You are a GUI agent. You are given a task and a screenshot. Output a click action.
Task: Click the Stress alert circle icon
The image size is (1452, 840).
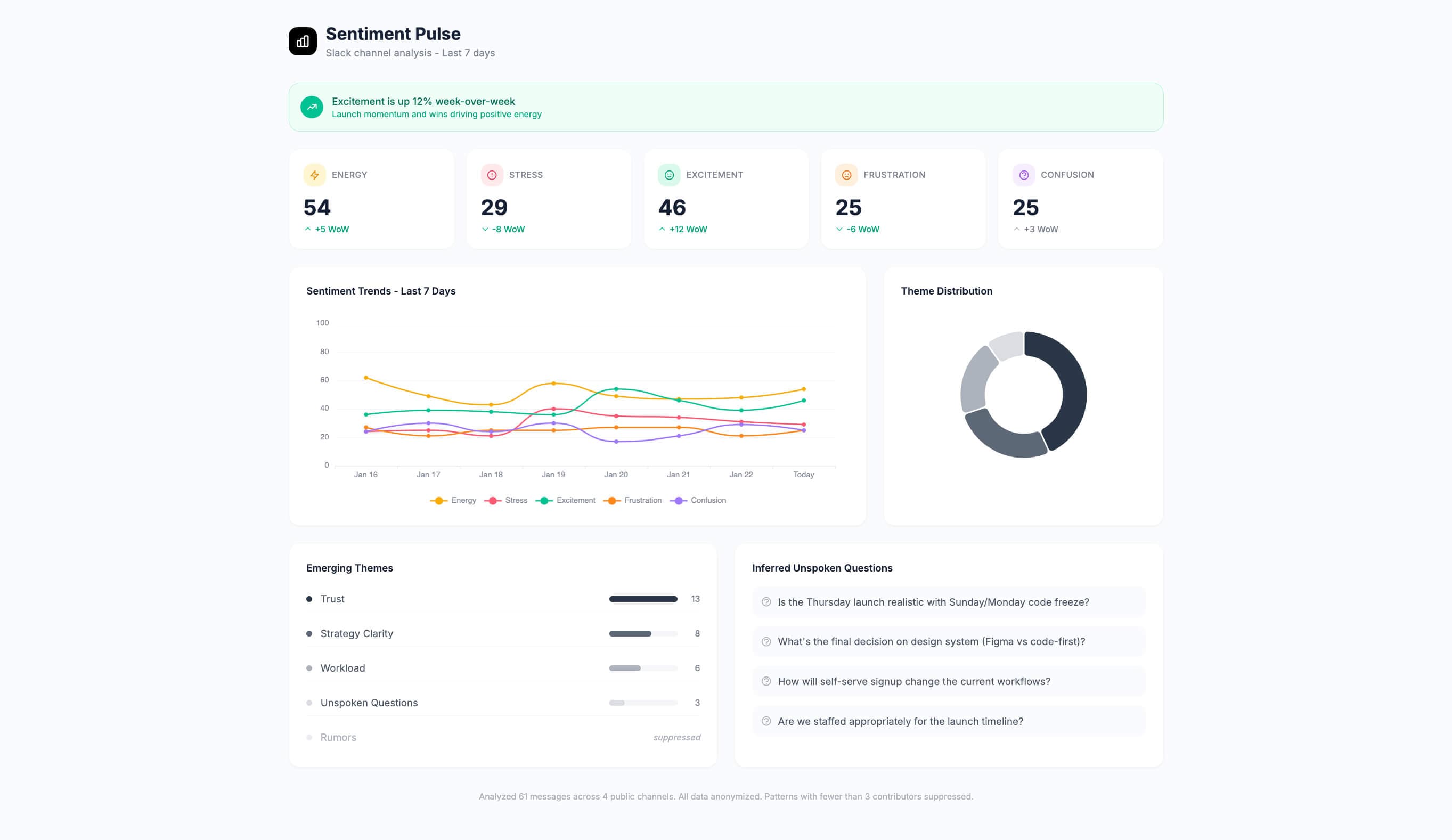[x=492, y=175]
